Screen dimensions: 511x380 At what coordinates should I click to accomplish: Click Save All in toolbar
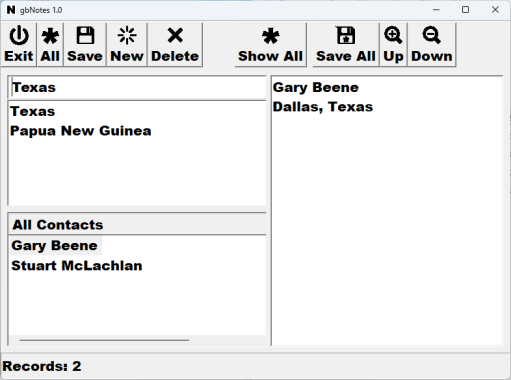(346, 45)
